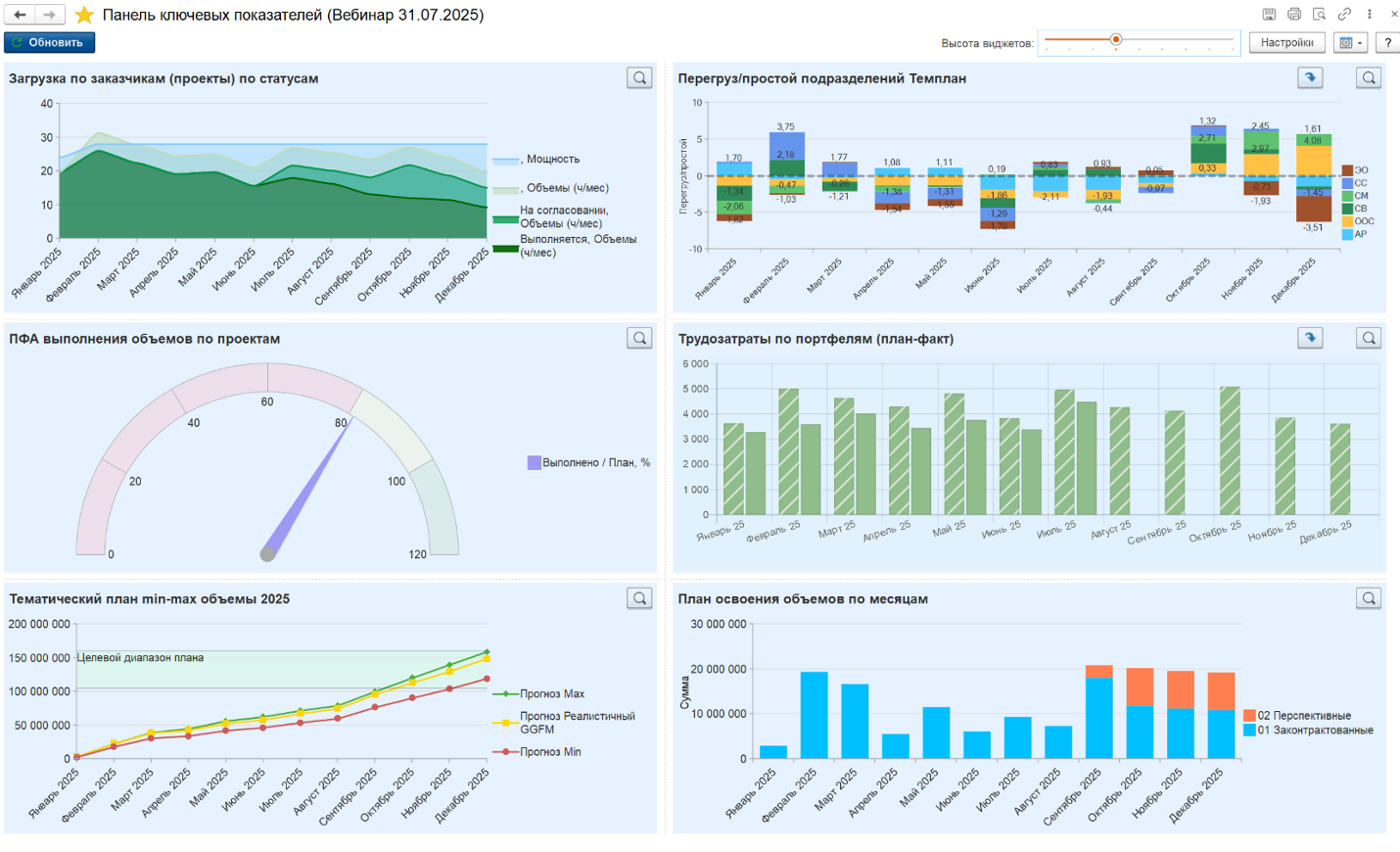This screenshot has width=1400, height=852.
Task: Click the printer icon
Action: click(1294, 15)
